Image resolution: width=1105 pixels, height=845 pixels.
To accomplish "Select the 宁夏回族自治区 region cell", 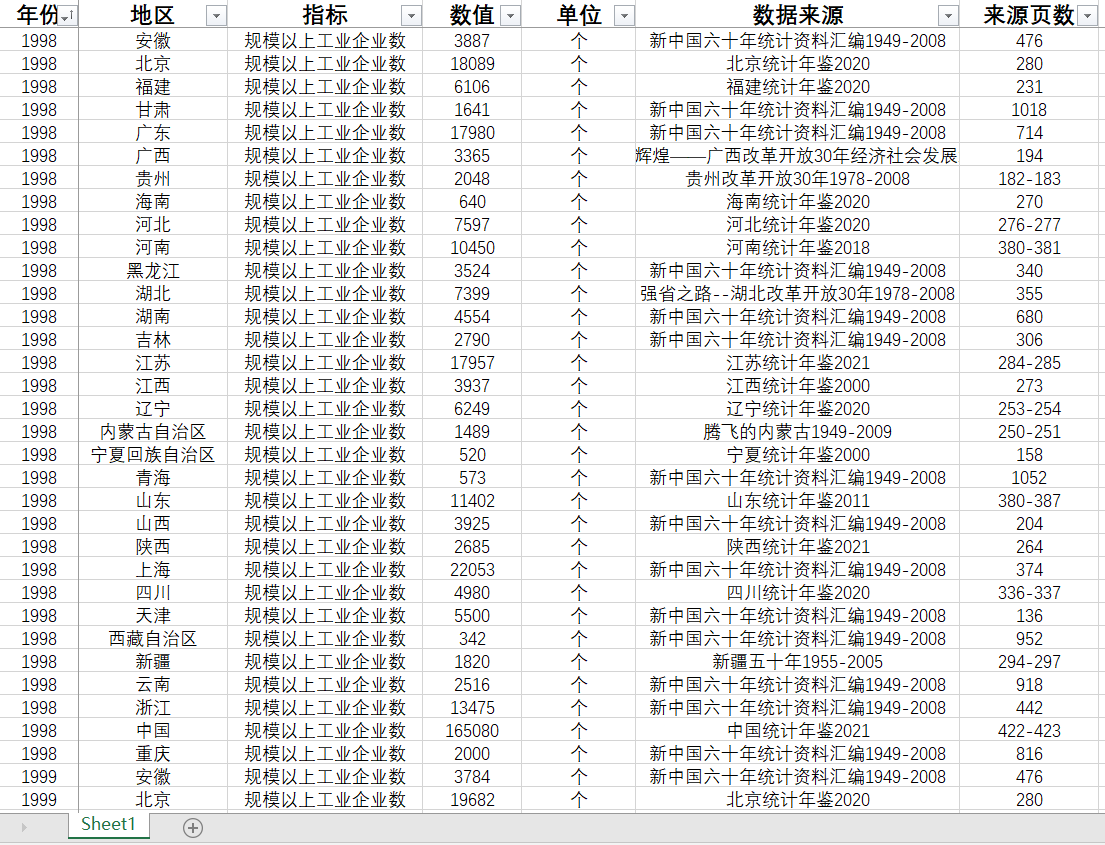I will (x=153, y=455).
